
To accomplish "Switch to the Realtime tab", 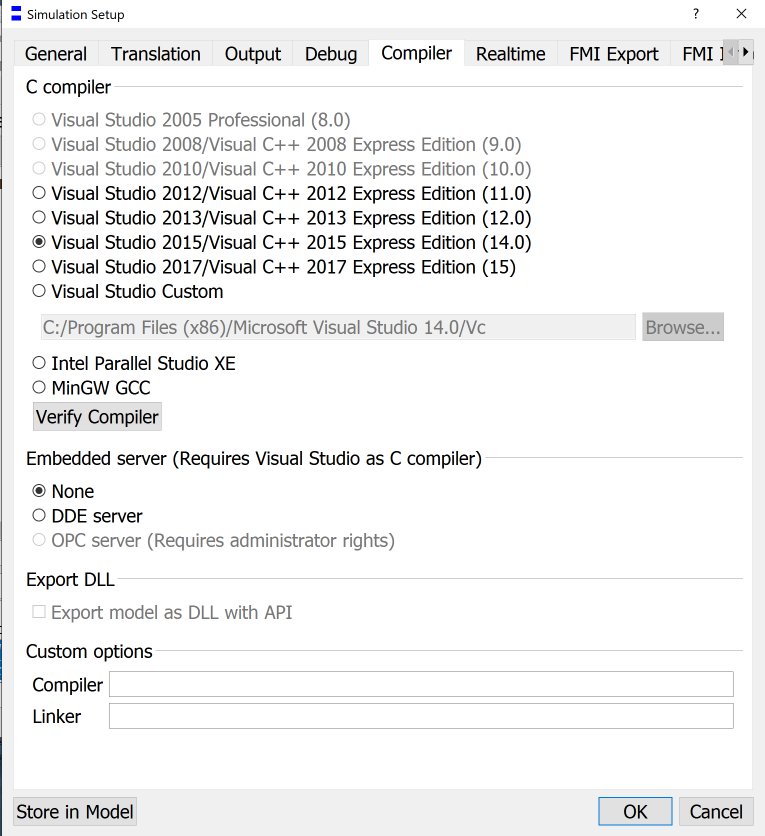I will click(x=511, y=54).
